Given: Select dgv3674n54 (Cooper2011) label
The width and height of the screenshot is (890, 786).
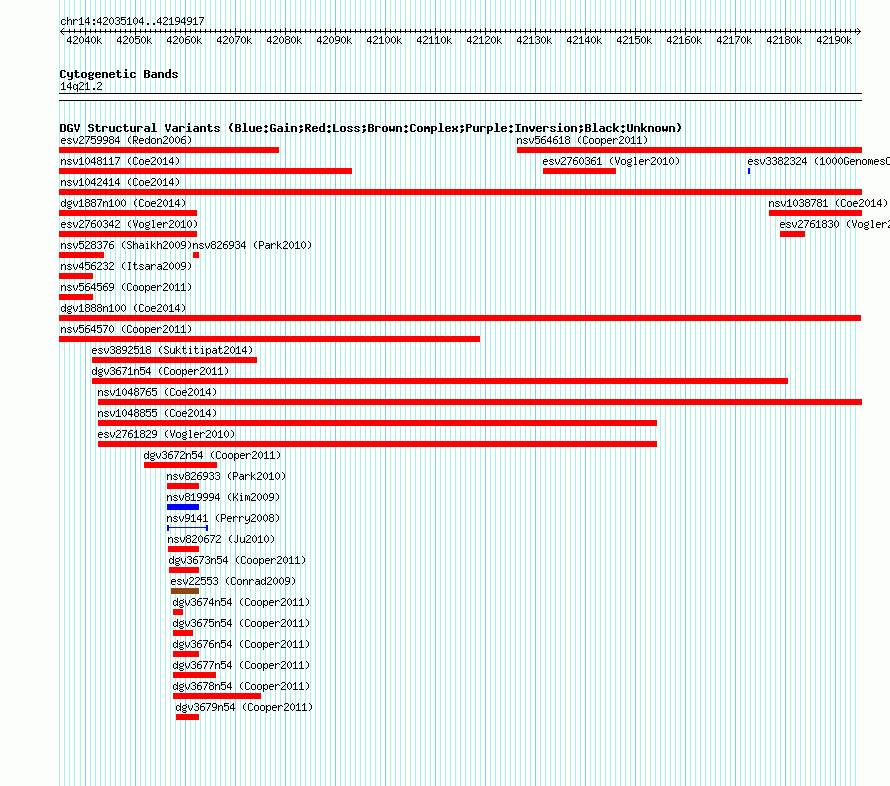Looking at the screenshot, I should (241, 602).
